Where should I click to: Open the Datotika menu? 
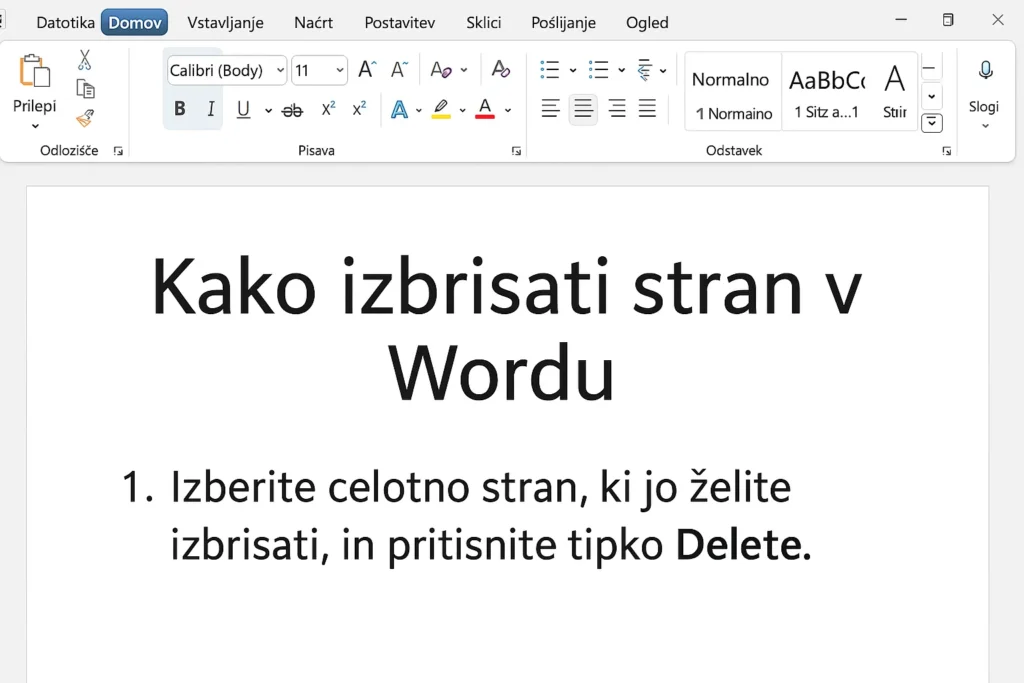(65, 22)
